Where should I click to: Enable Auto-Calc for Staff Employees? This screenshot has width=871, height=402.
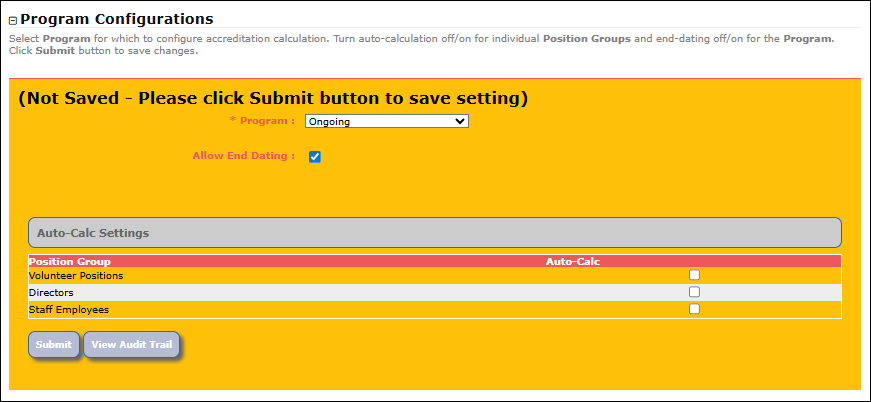(694, 309)
